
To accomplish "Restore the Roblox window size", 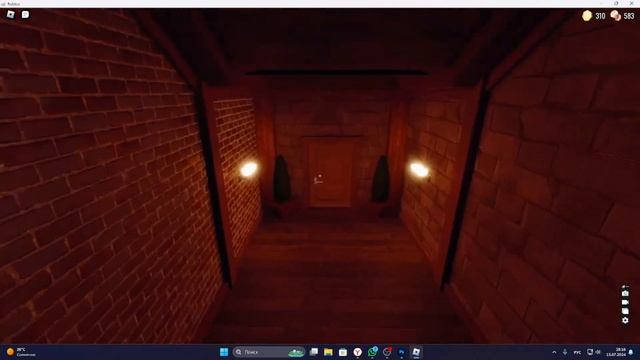I will coord(616,3).
